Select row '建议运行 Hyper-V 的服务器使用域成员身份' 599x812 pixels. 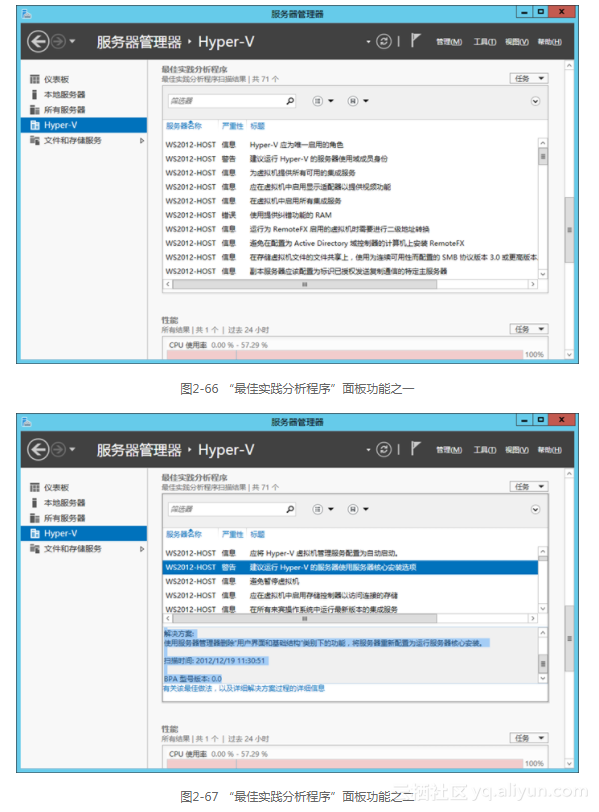tap(350, 158)
